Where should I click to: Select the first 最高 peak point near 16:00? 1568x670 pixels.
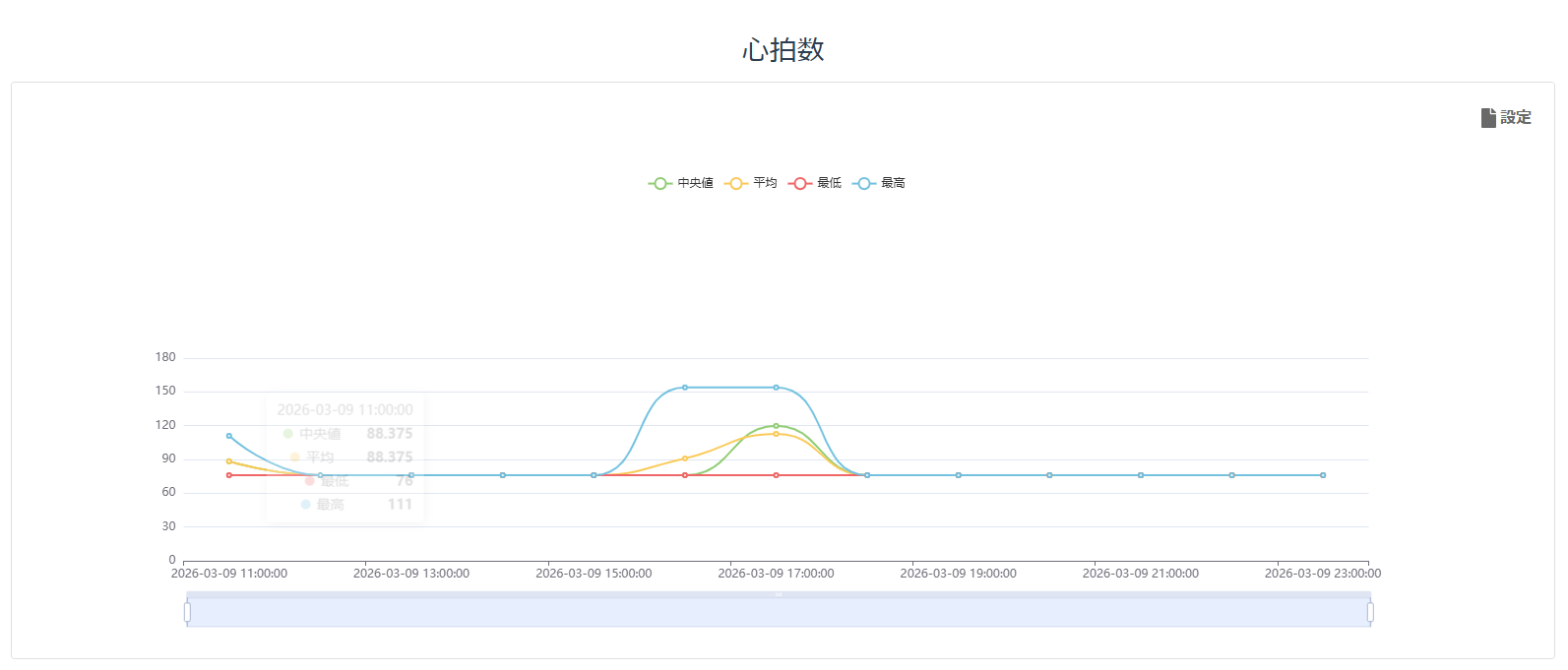click(685, 388)
